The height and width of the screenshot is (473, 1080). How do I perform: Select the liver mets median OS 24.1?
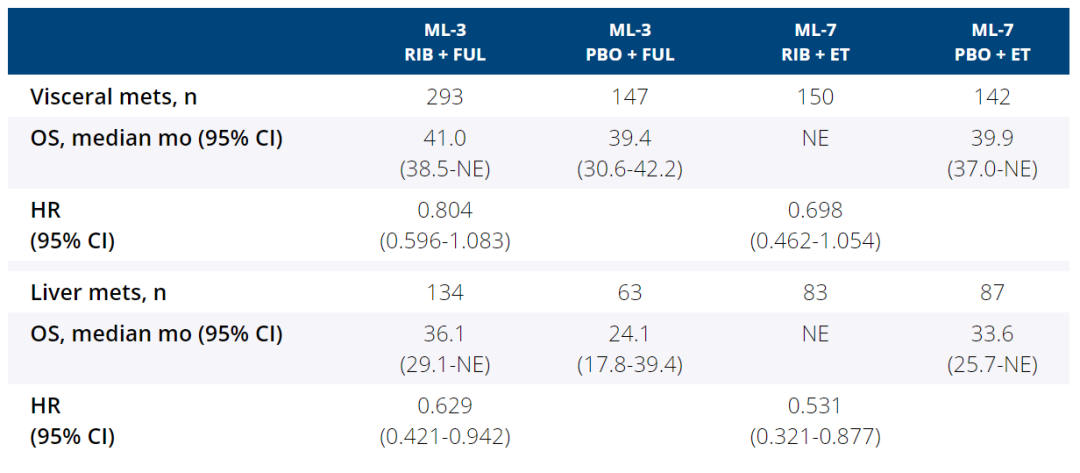[630, 332]
